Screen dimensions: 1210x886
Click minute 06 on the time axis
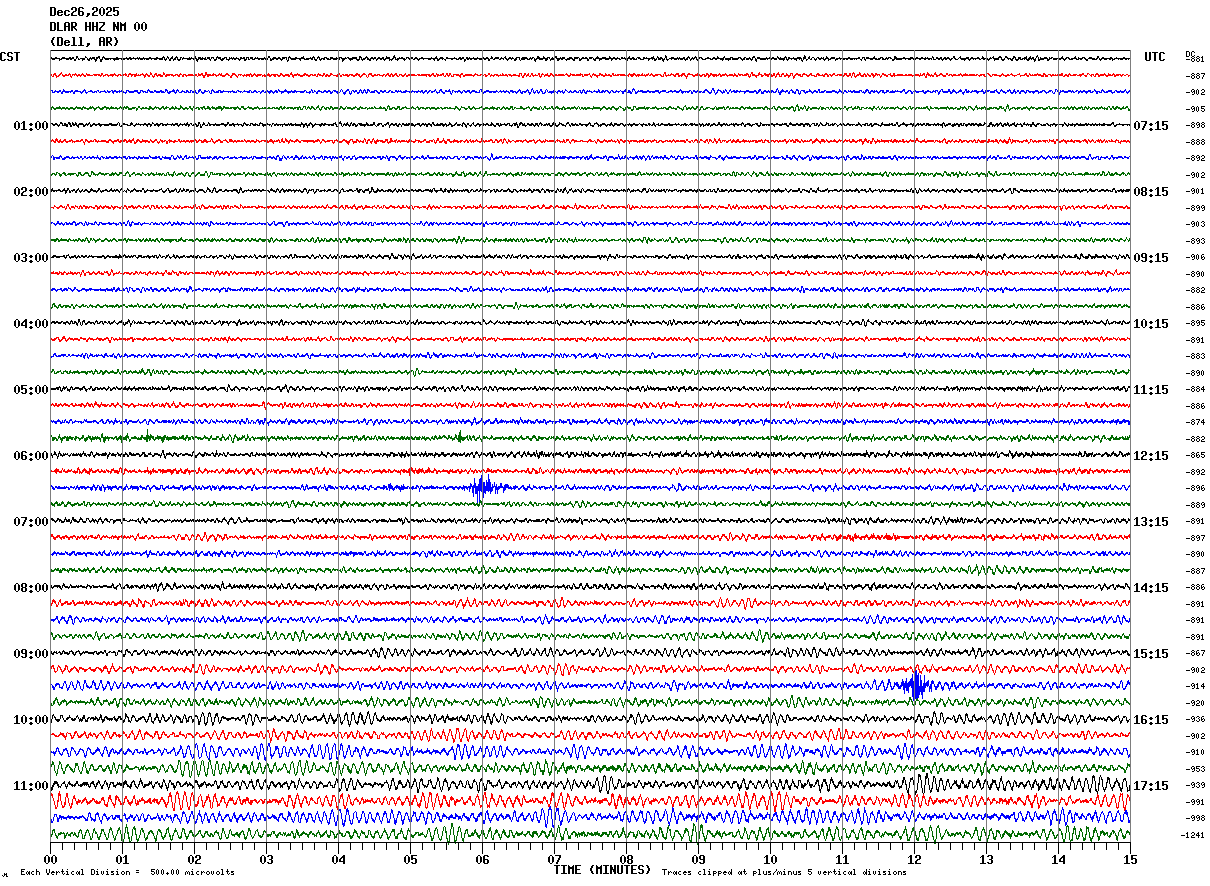pyautogui.click(x=482, y=859)
